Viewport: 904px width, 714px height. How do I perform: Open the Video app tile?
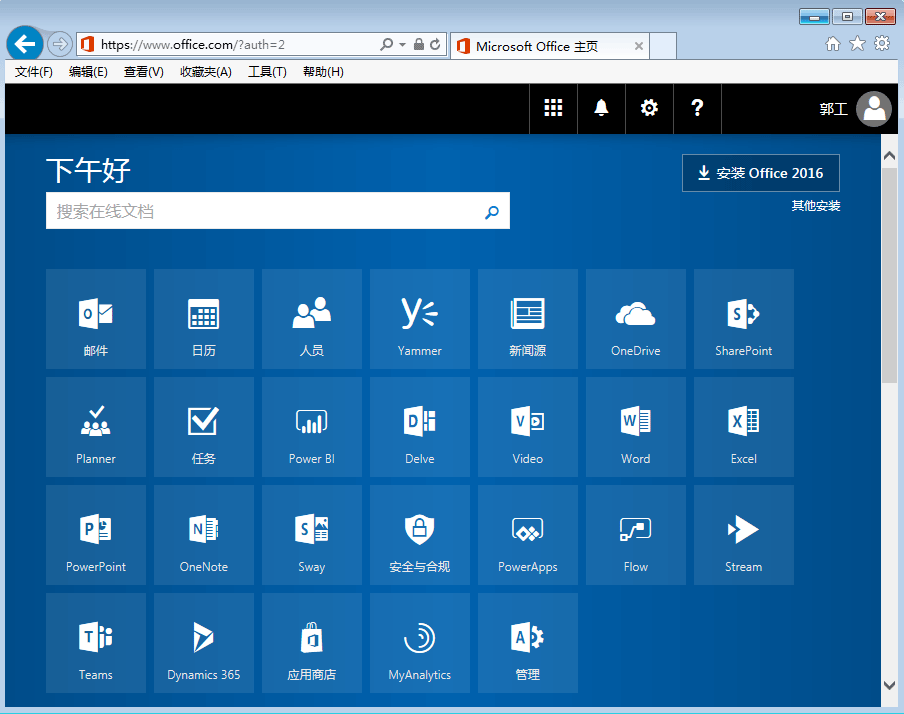coord(528,427)
